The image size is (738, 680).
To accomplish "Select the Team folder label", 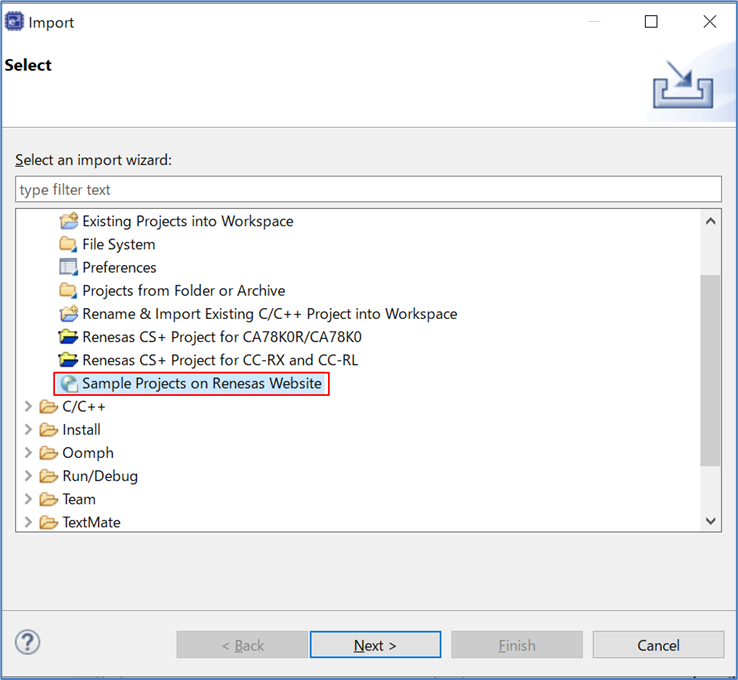I will 79,499.
